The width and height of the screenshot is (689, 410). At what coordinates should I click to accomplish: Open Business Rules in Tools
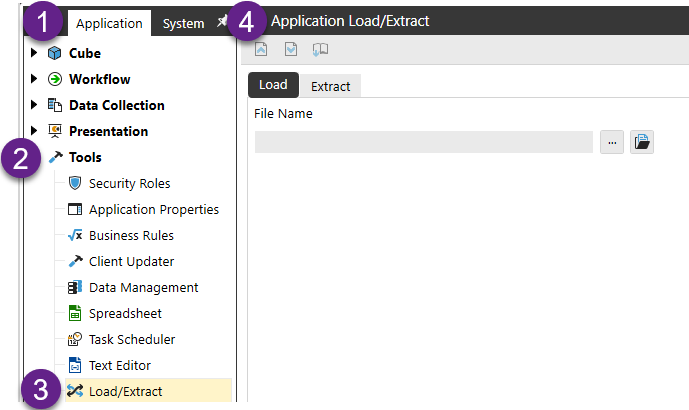click(x=130, y=236)
